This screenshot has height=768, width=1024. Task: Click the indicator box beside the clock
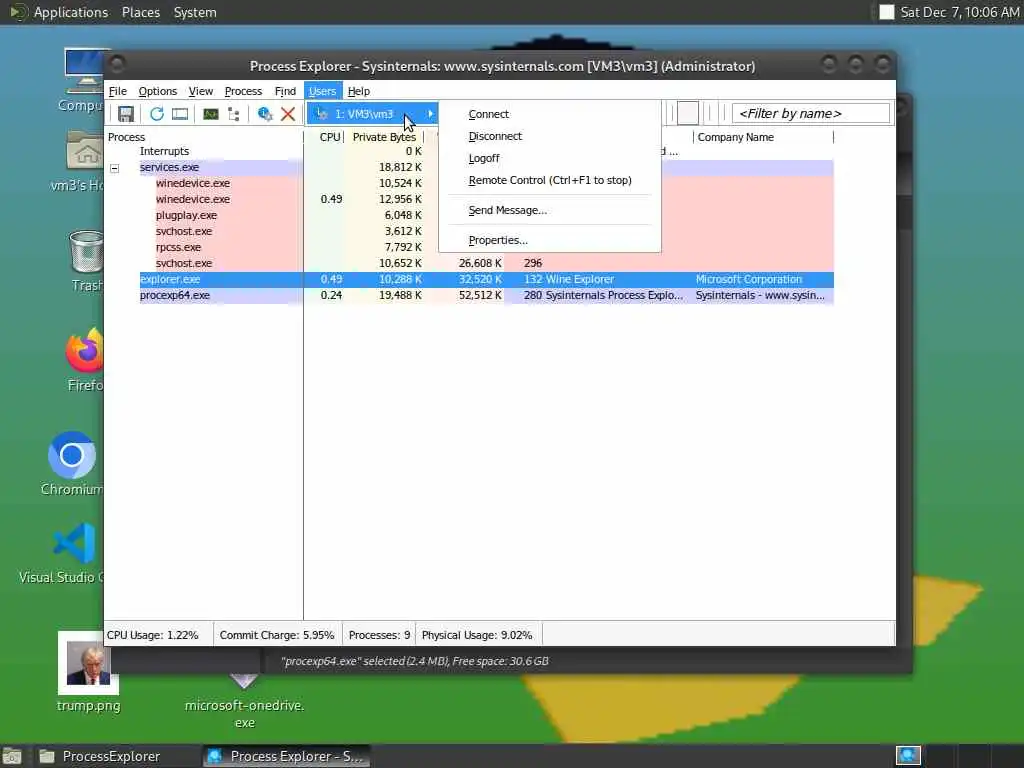pyautogui.click(x=886, y=12)
